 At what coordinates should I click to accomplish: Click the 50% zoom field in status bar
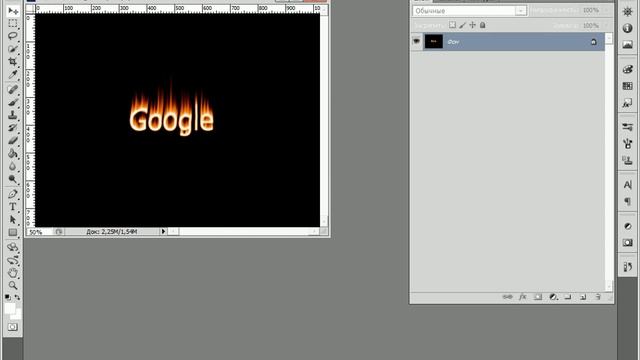39,232
